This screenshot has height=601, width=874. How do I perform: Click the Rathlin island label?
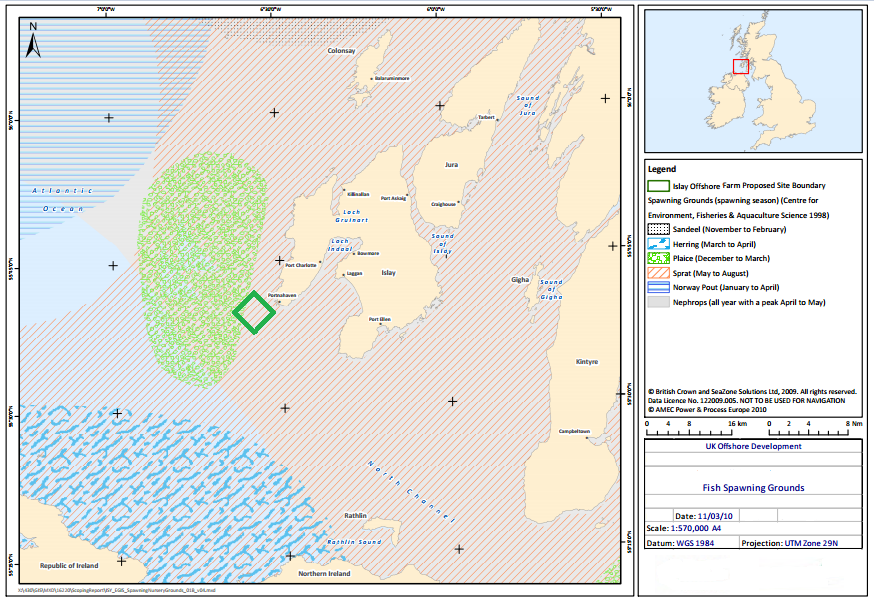tap(355, 516)
